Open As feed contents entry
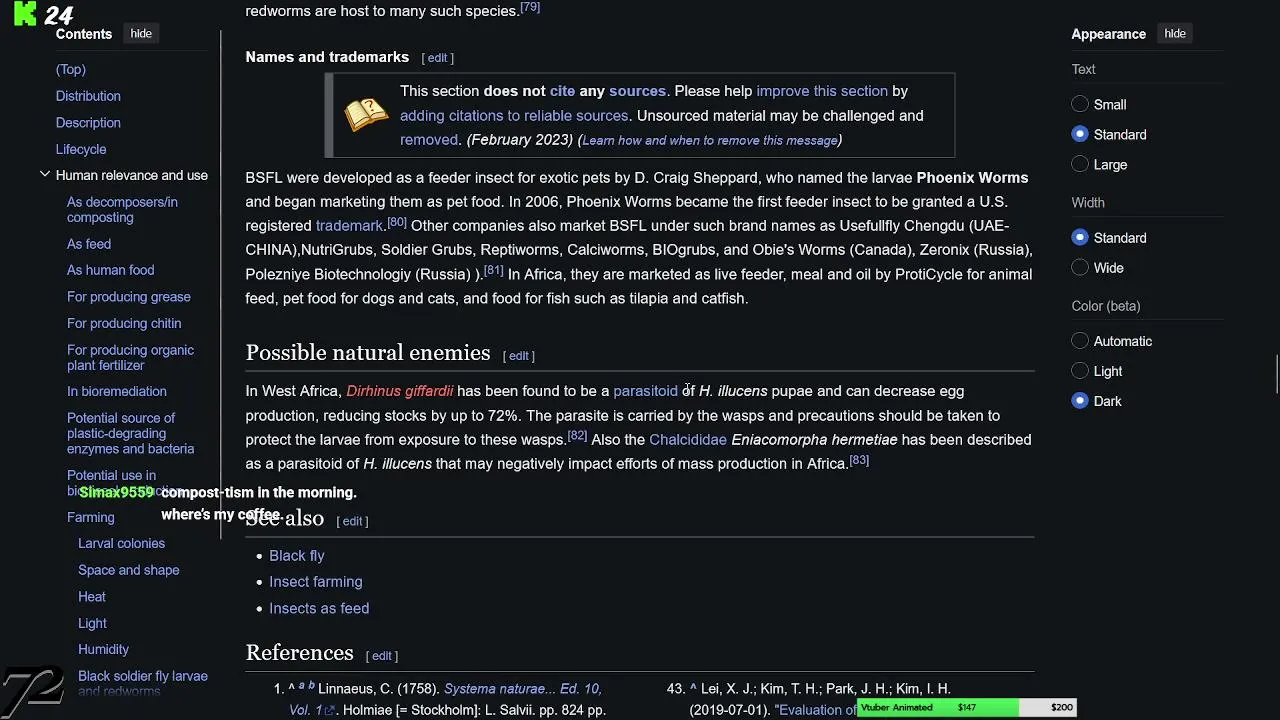The height and width of the screenshot is (720, 1280). point(89,244)
